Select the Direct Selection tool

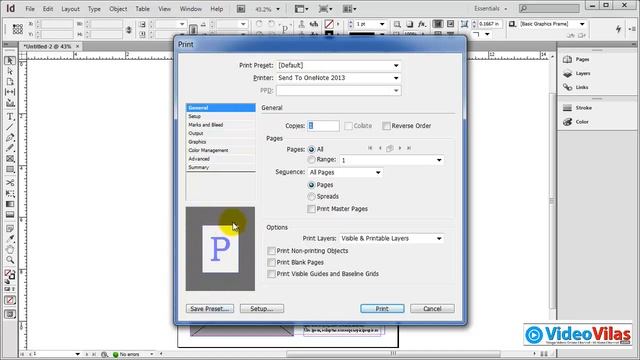(10, 71)
